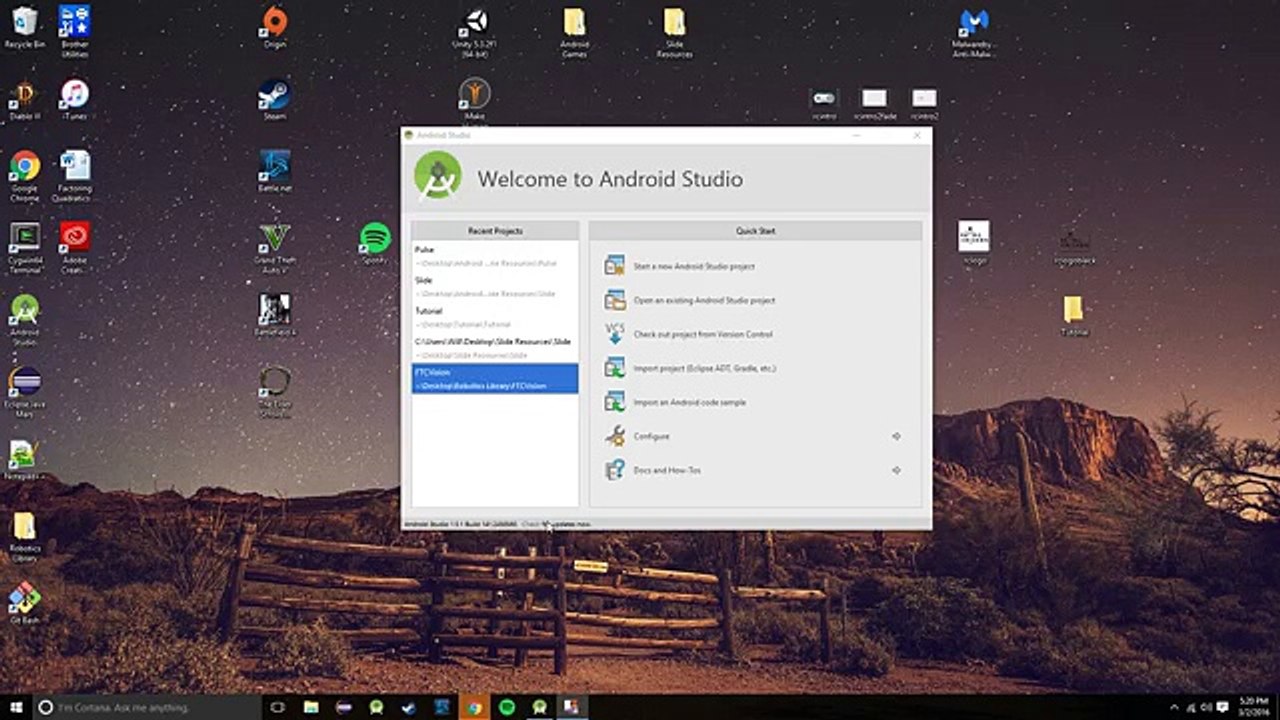
Task: Expand the Docs and How-Tos submenu arrow
Action: [x=896, y=470]
